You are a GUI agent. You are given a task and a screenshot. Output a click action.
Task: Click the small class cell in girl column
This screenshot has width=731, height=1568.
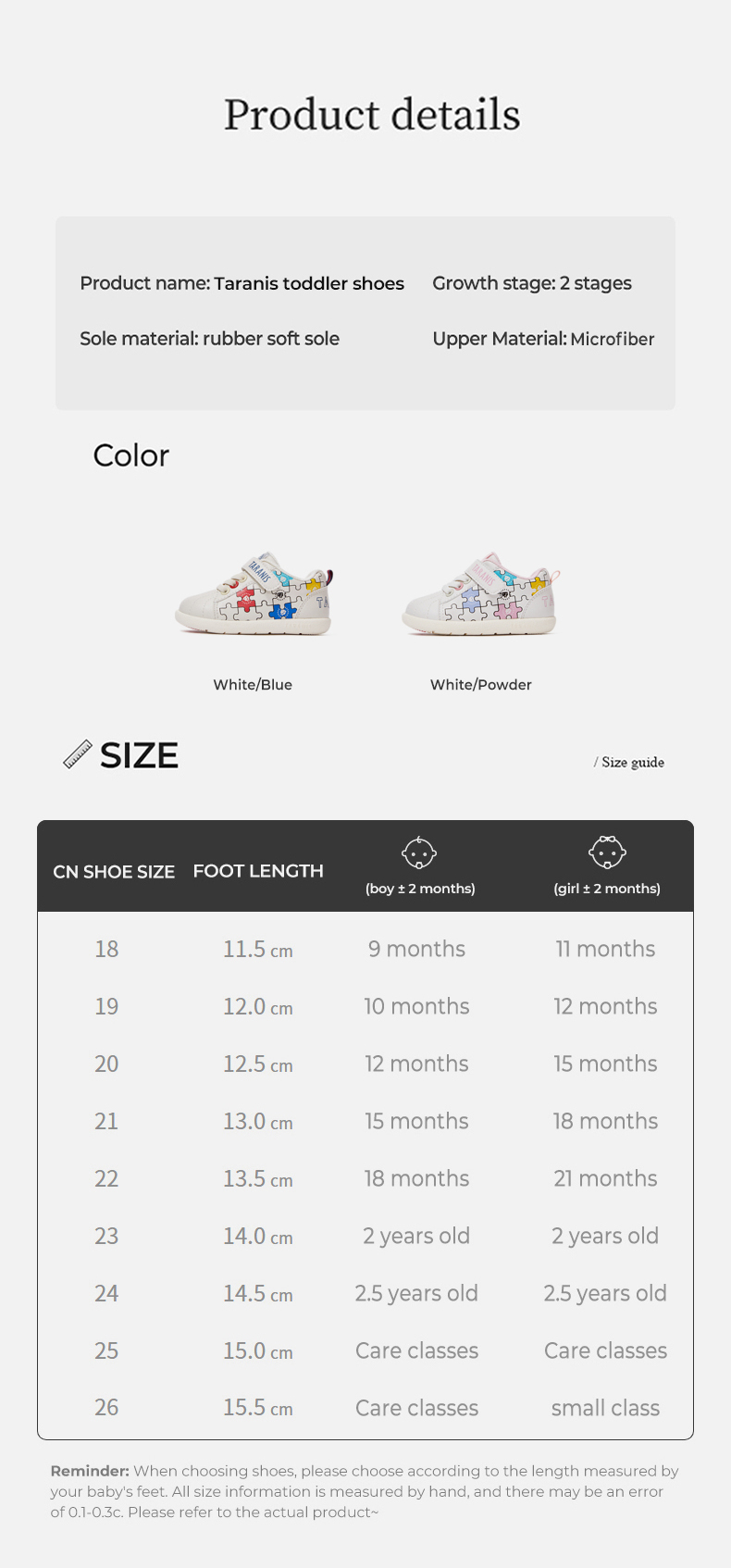coord(605,1408)
